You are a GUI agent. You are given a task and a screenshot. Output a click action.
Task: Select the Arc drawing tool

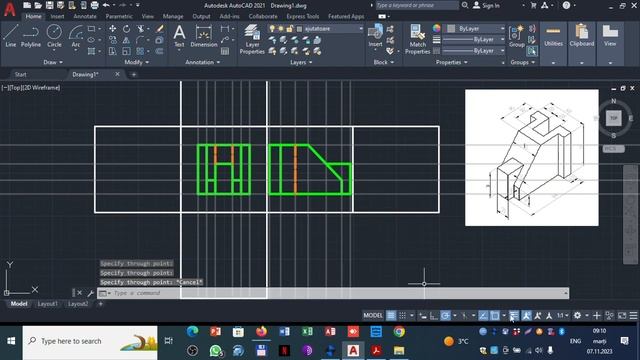tap(76, 36)
